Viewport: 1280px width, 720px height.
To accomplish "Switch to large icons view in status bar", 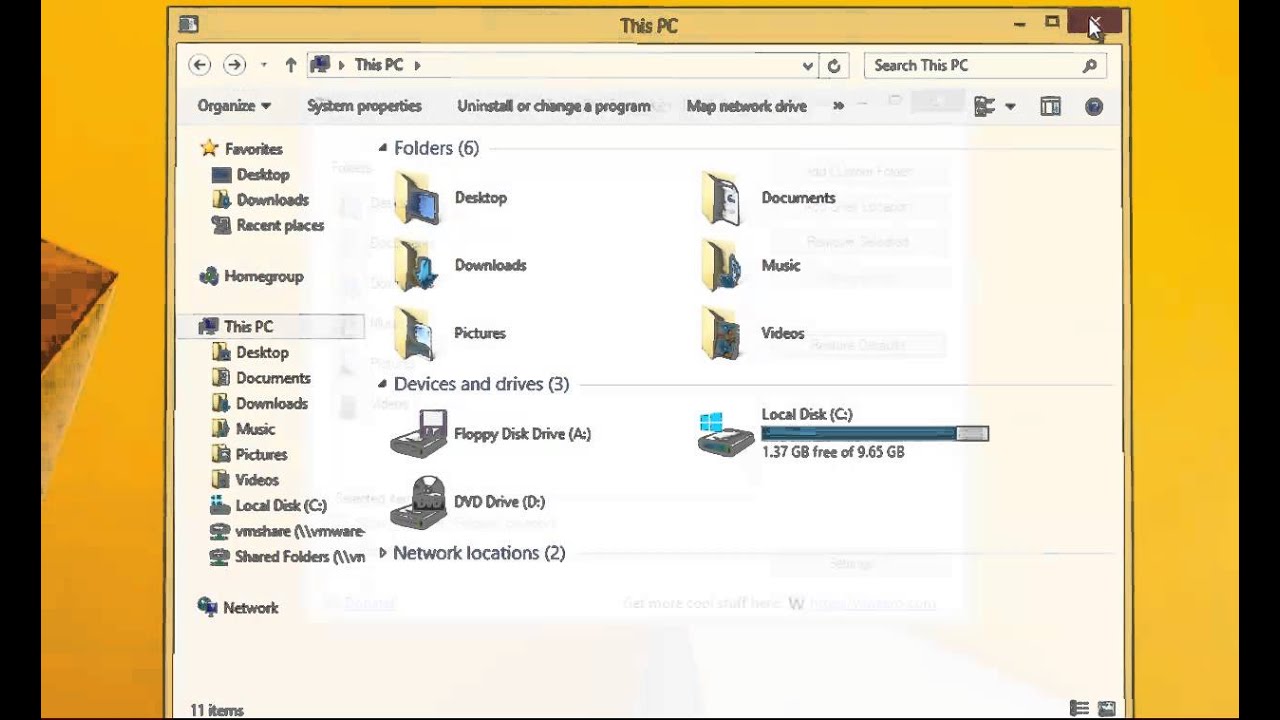I will tap(1107, 709).
